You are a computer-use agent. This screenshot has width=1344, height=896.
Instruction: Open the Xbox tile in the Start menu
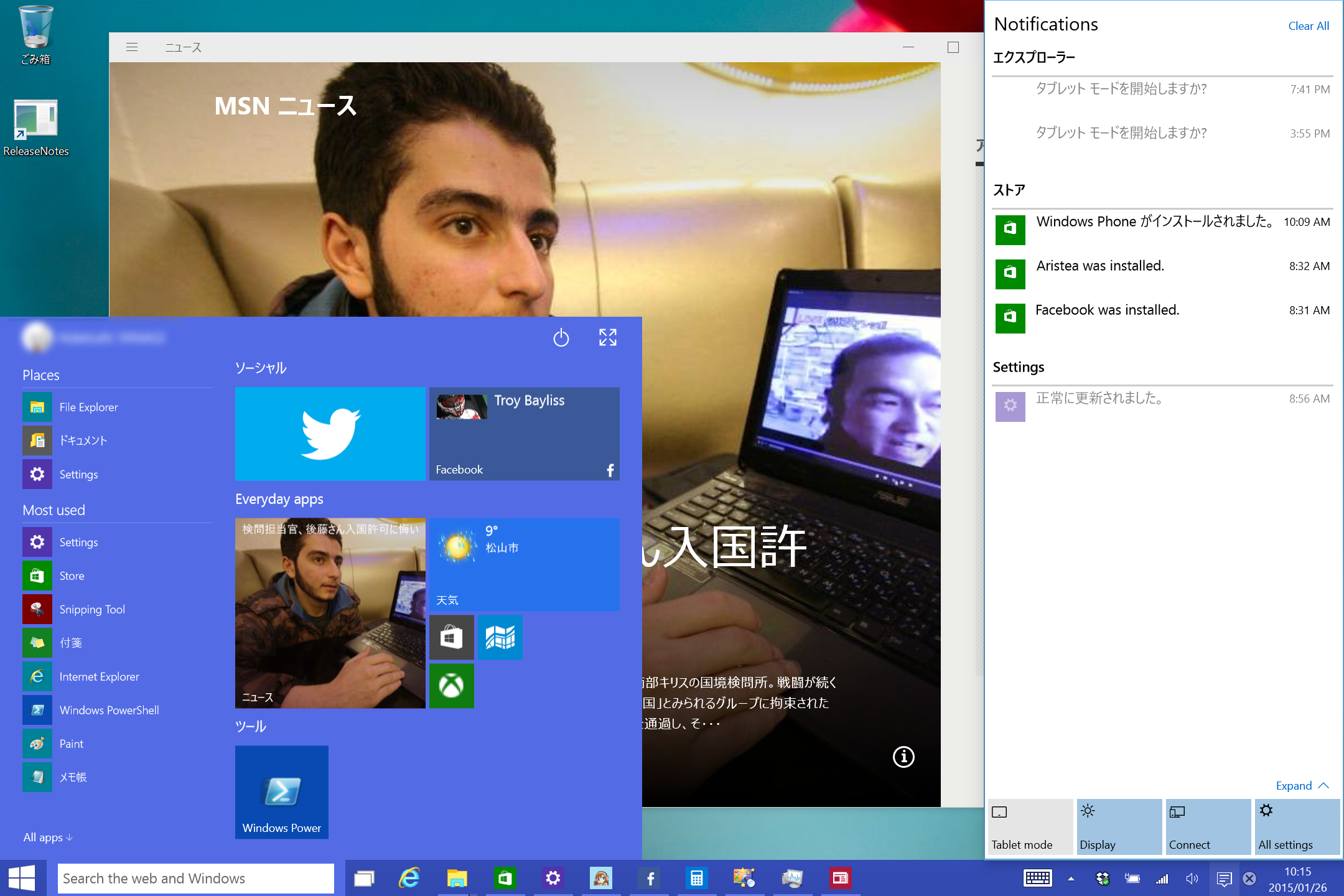[451, 686]
